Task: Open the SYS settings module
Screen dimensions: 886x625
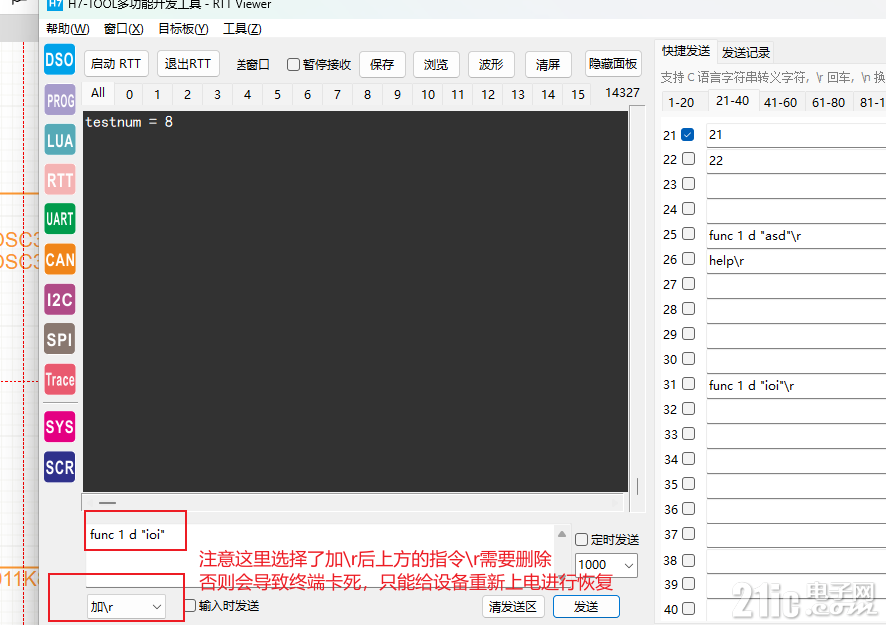Action: click(60, 426)
